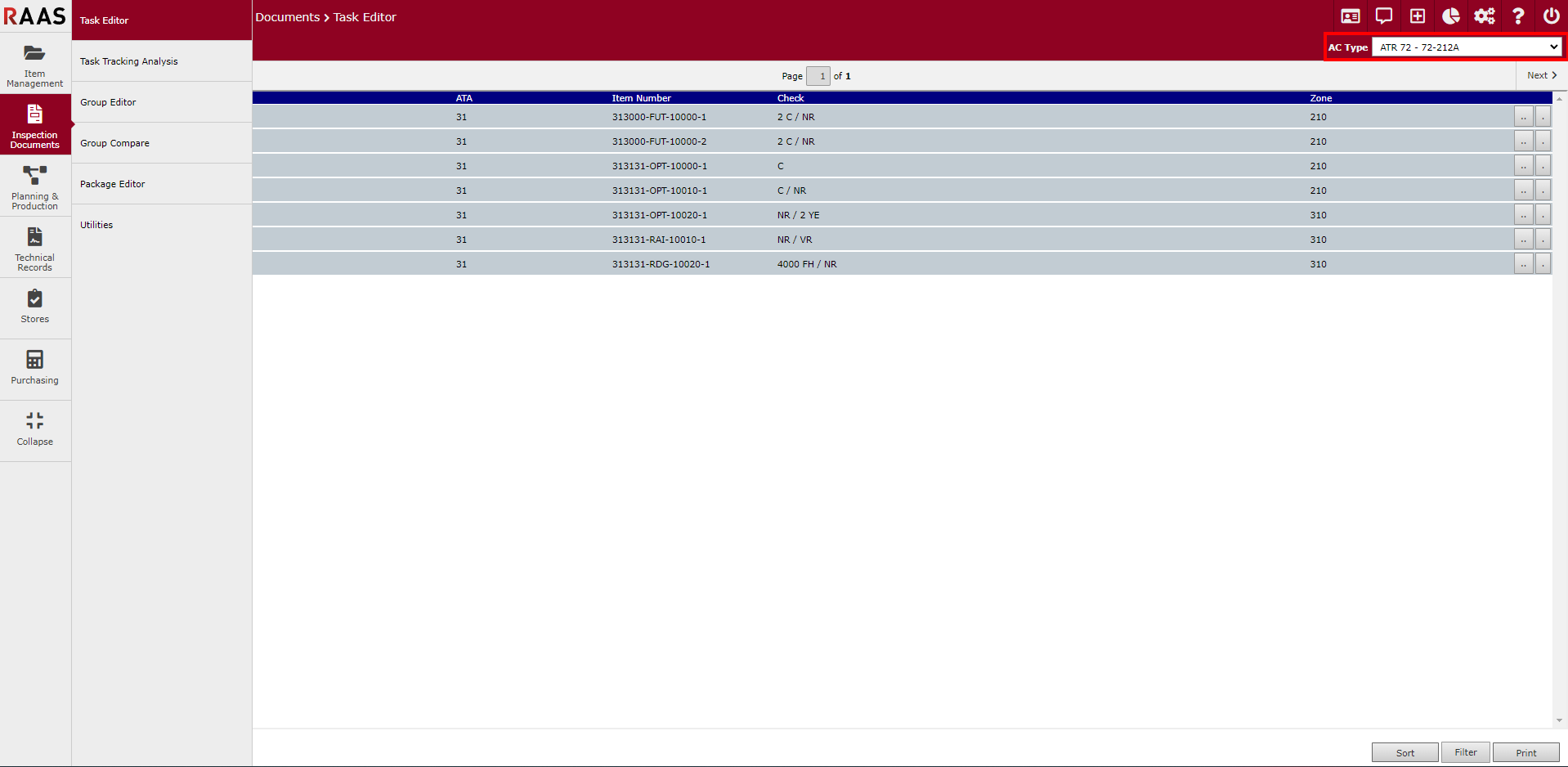Open the Planning & Production section
The image size is (1568, 767).
click(34, 186)
